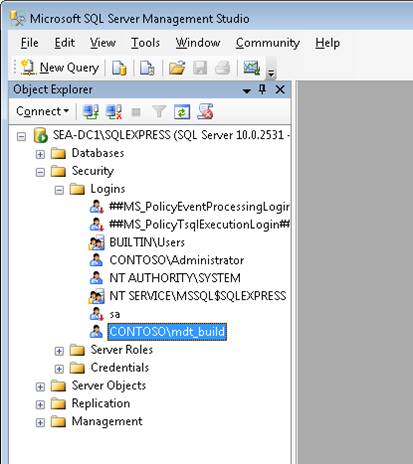The width and height of the screenshot is (413, 464).
Task: Select the Logins folder label
Action: click(x=108, y=189)
